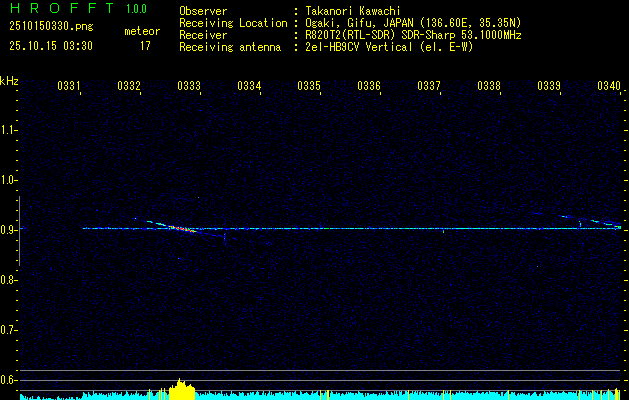The image size is (629, 400).
Task: Click the 0338 time marker
Action: point(489,86)
